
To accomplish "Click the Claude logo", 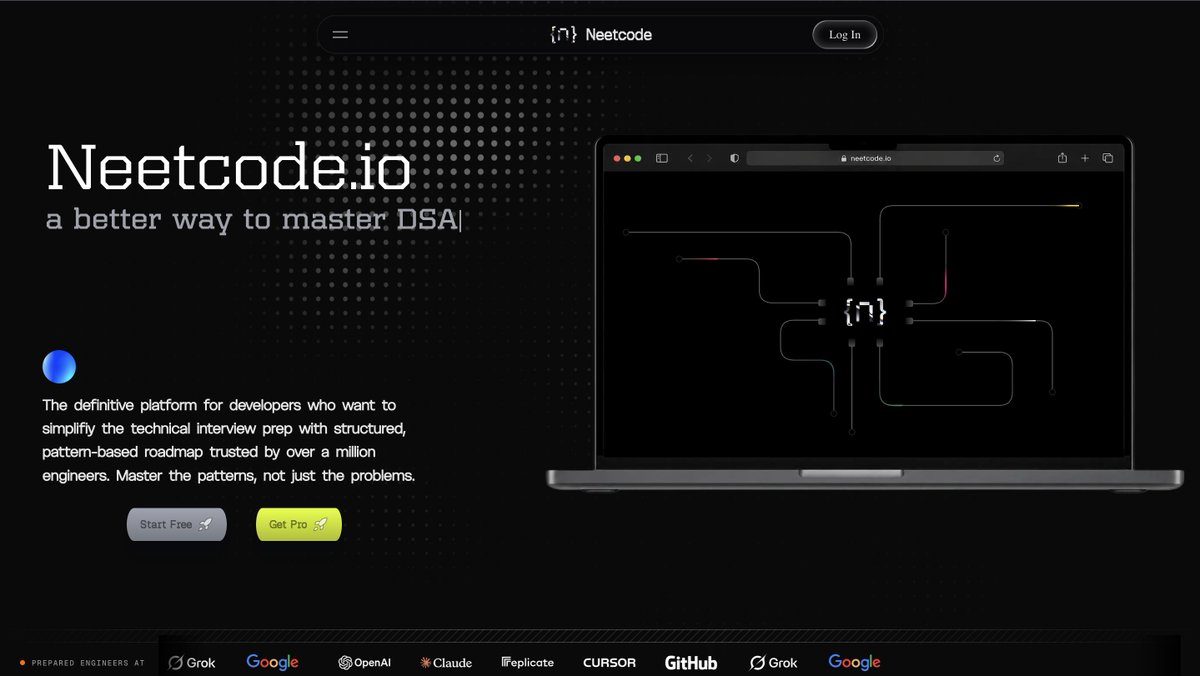I will tap(446, 662).
